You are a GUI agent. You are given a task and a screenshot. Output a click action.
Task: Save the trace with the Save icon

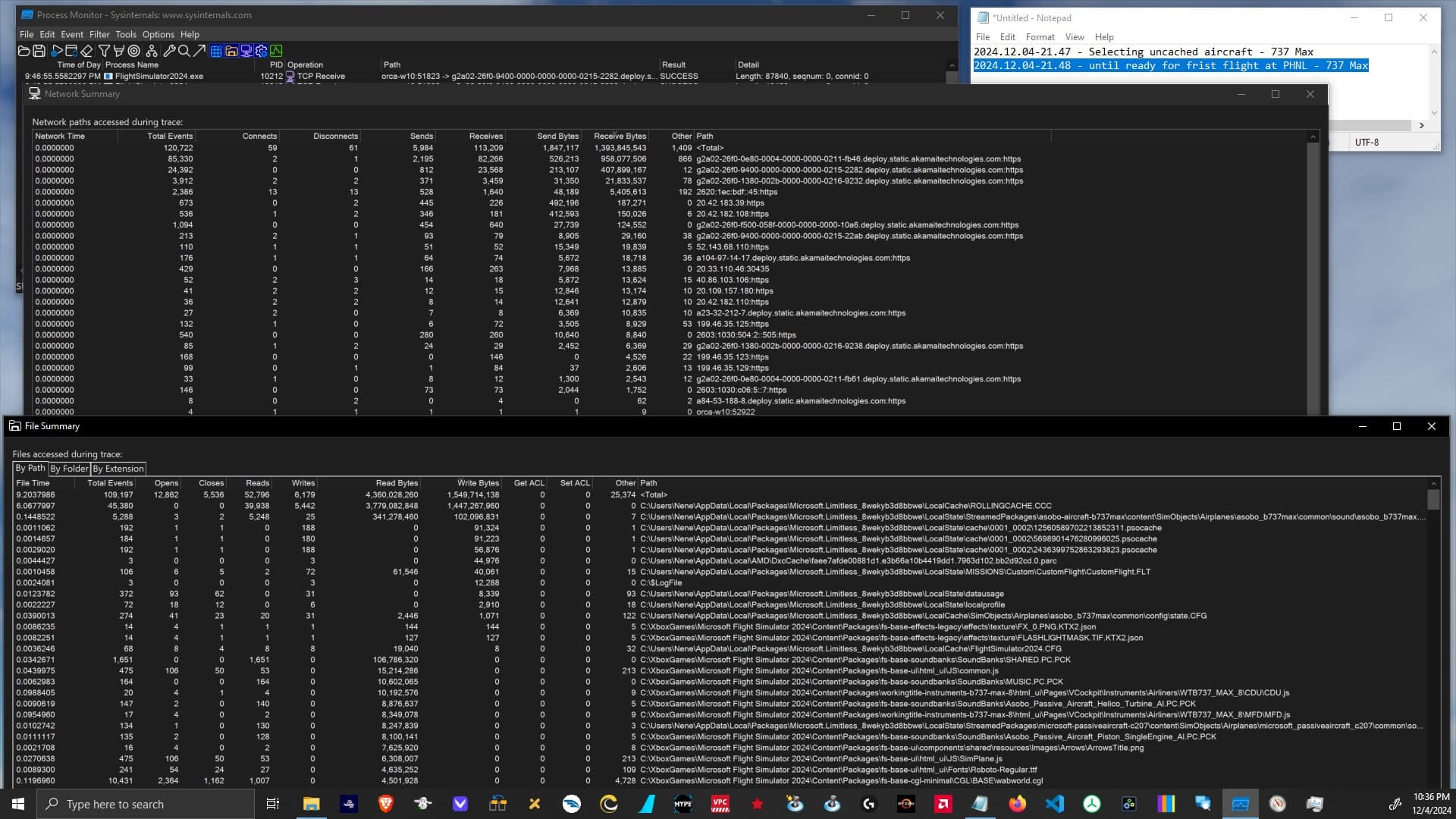[x=39, y=51]
